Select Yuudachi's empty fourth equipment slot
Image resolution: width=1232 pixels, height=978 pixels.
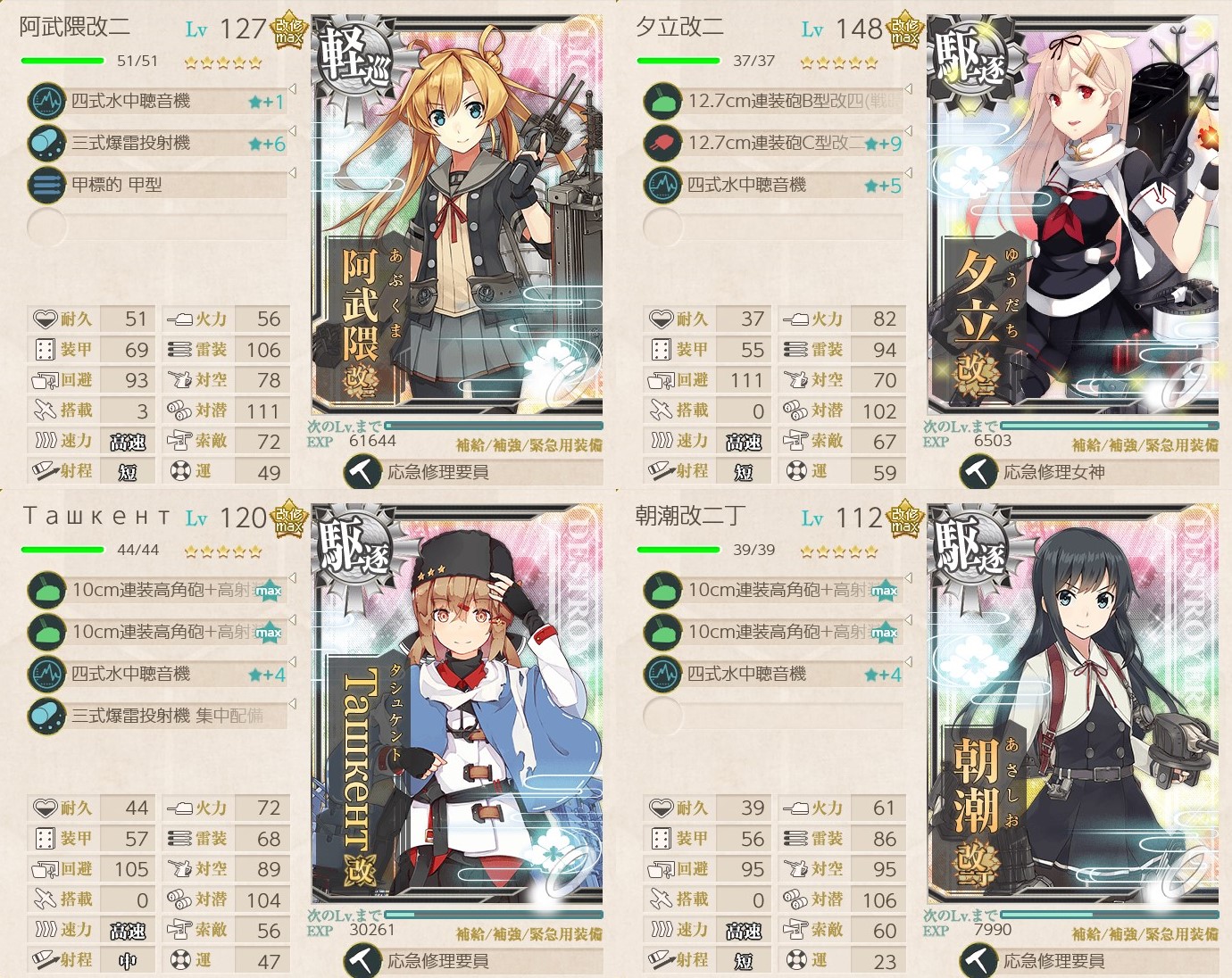tap(774, 227)
